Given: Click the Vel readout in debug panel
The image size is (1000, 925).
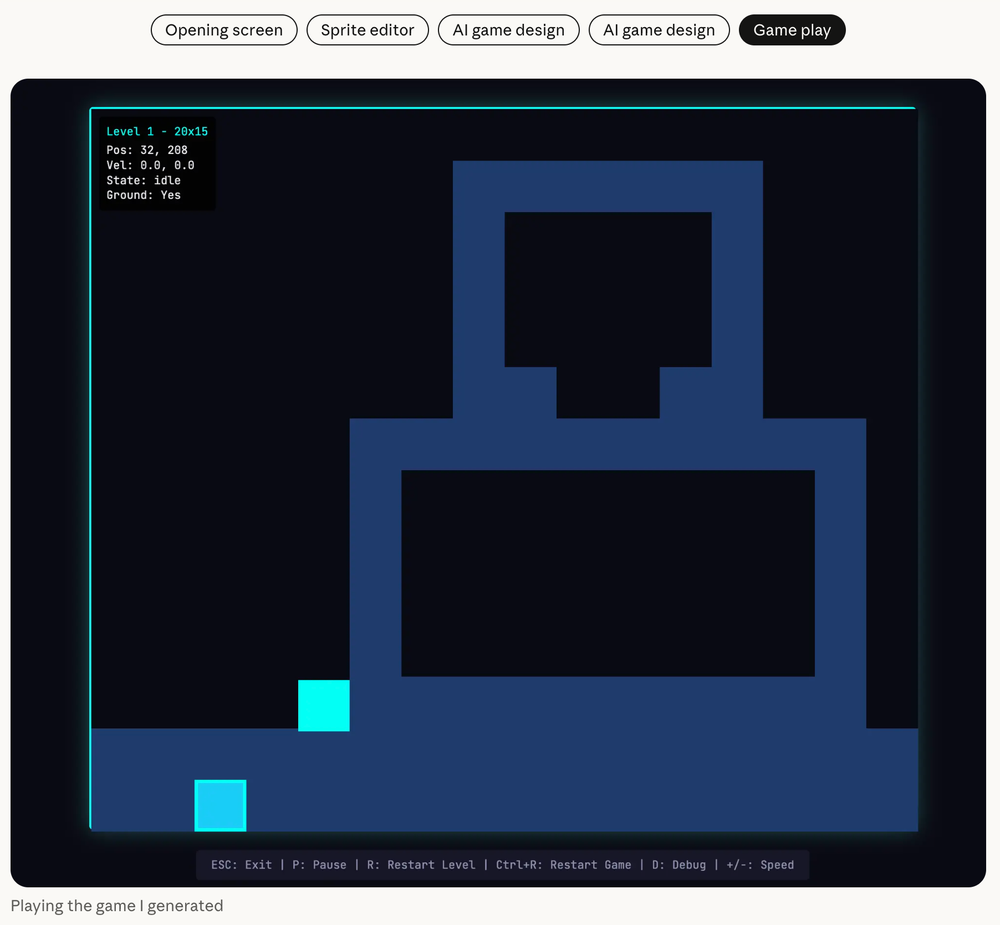Looking at the screenshot, I should (150, 166).
